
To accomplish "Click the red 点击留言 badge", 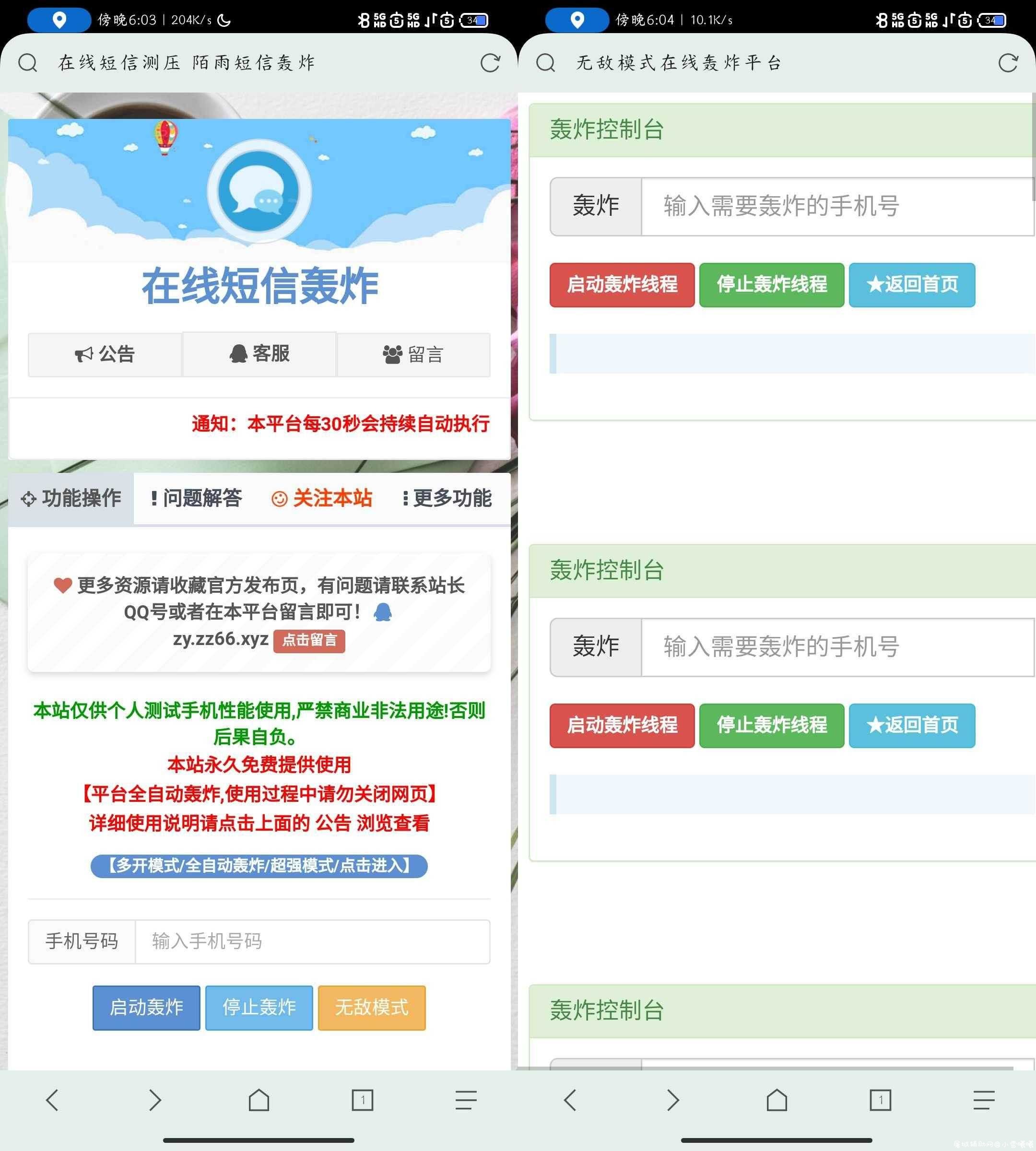I will (x=309, y=640).
